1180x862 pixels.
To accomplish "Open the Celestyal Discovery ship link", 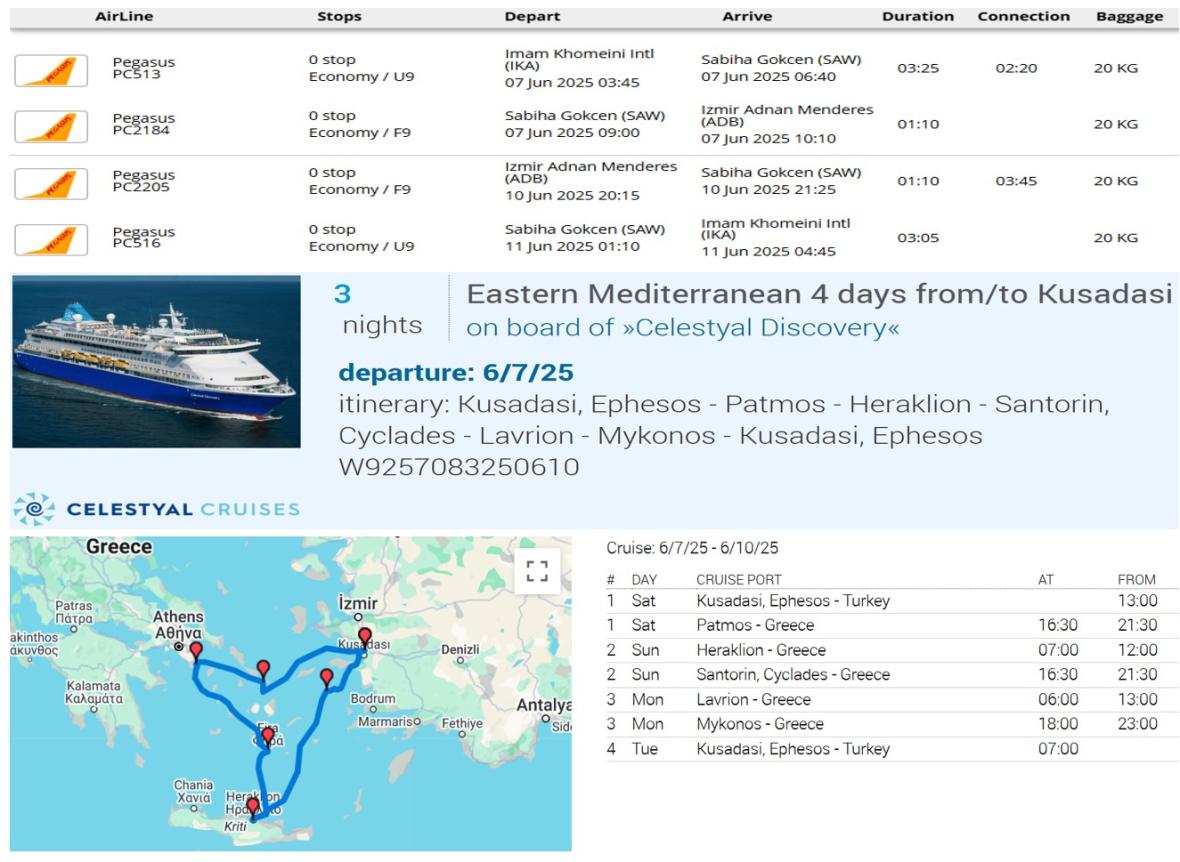I will pyautogui.click(x=682, y=328).
